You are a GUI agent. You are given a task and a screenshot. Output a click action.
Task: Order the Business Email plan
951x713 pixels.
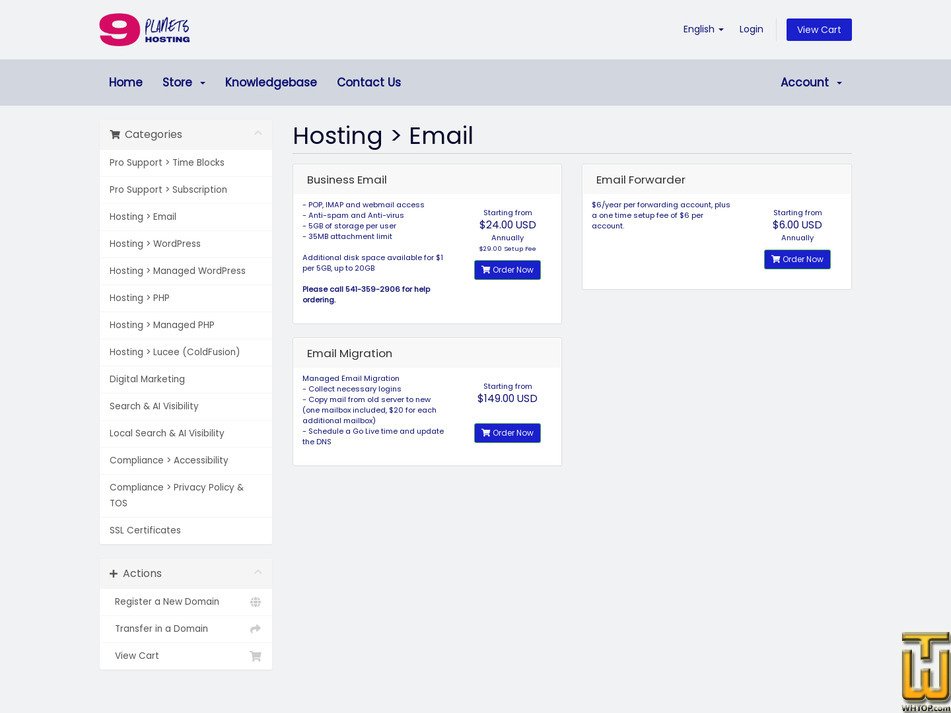point(507,270)
